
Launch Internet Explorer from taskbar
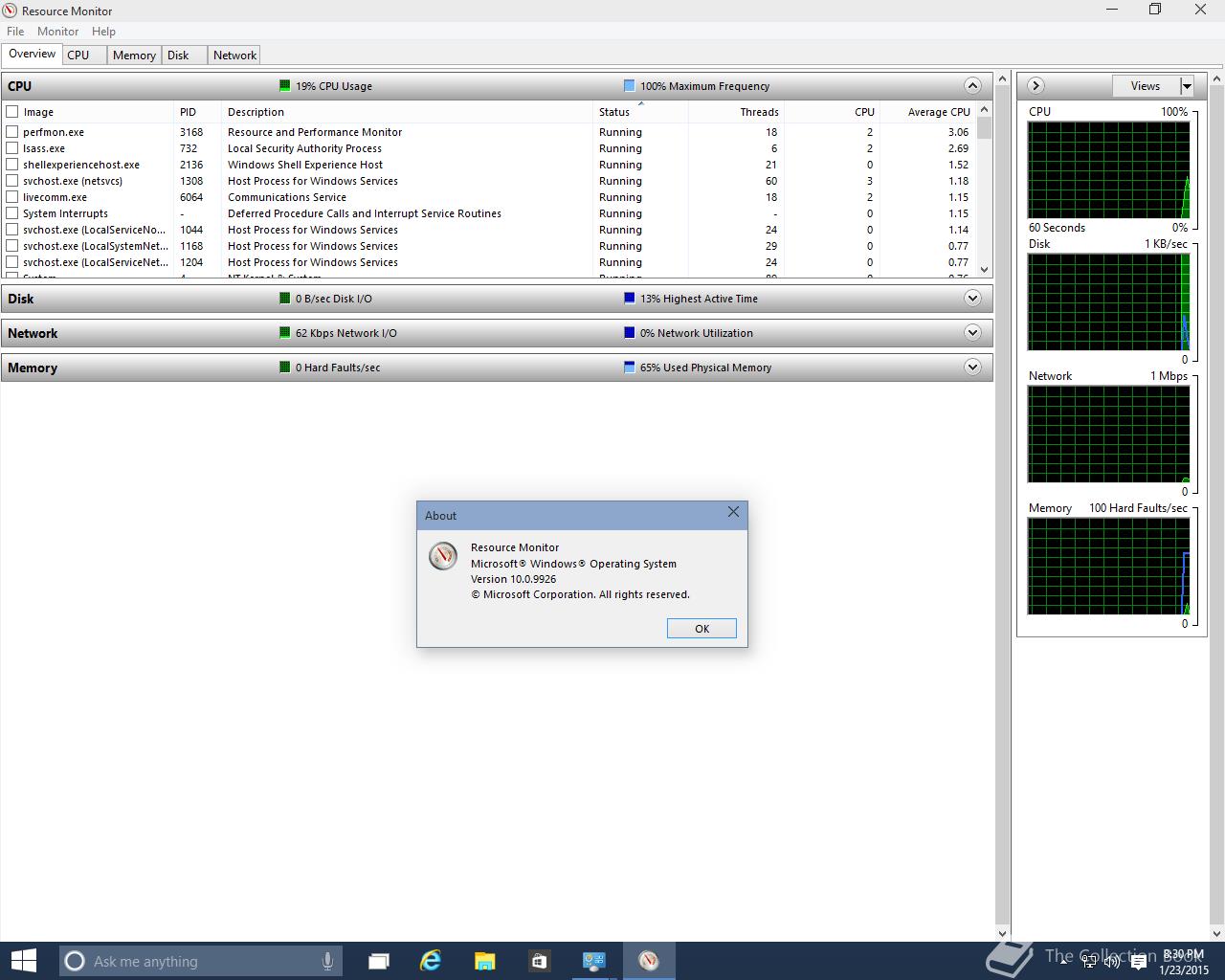pyautogui.click(x=431, y=961)
